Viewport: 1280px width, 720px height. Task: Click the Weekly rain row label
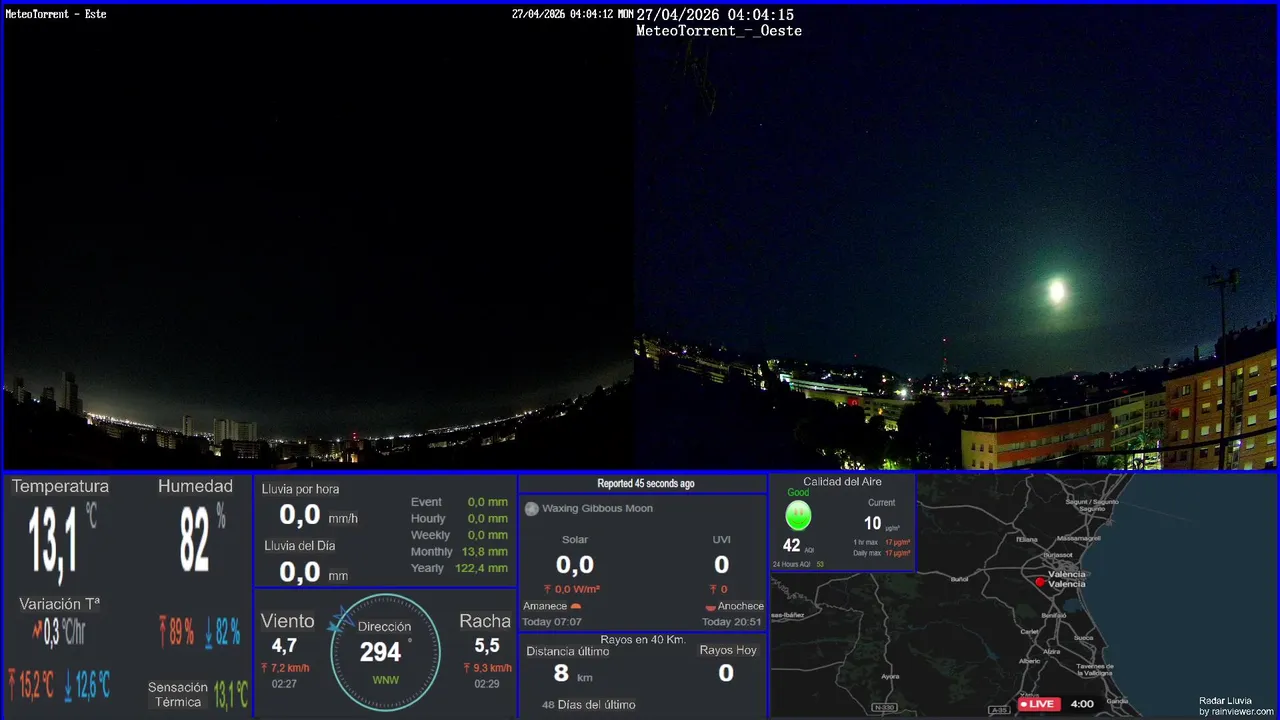[430, 535]
